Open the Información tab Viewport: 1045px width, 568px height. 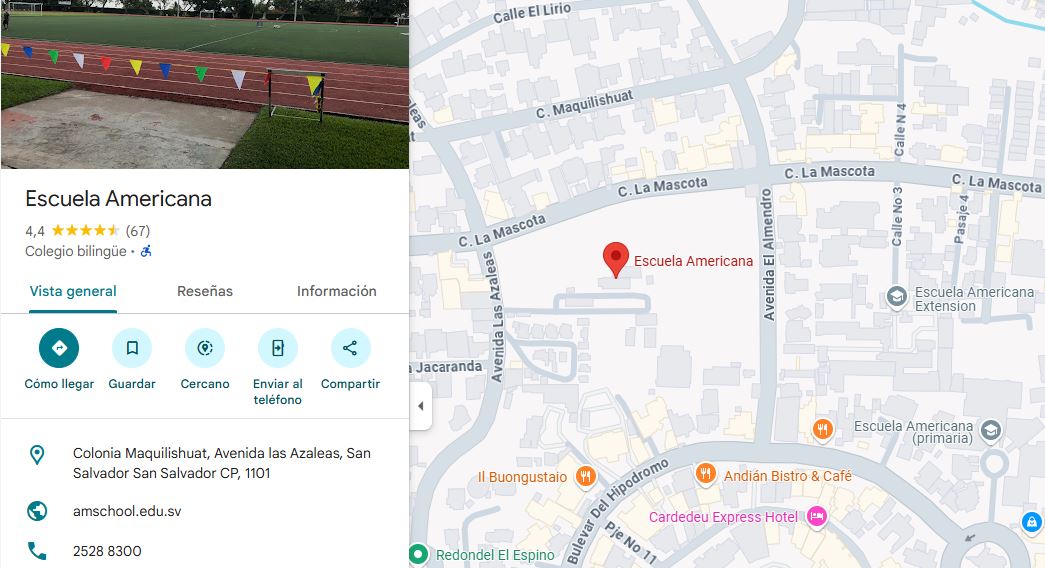coord(337,291)
